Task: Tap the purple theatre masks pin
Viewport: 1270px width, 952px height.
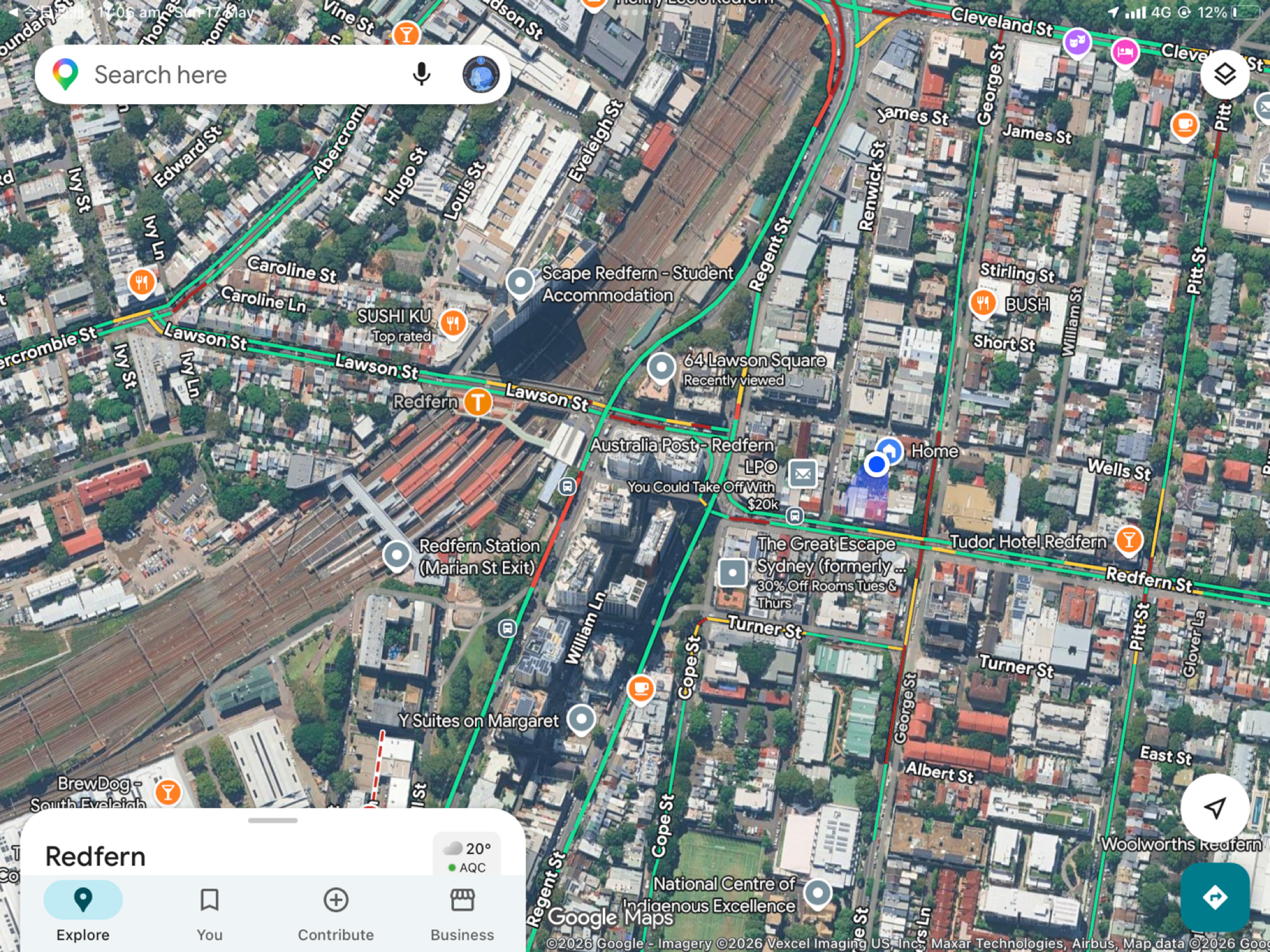Action: (1077, 43)
